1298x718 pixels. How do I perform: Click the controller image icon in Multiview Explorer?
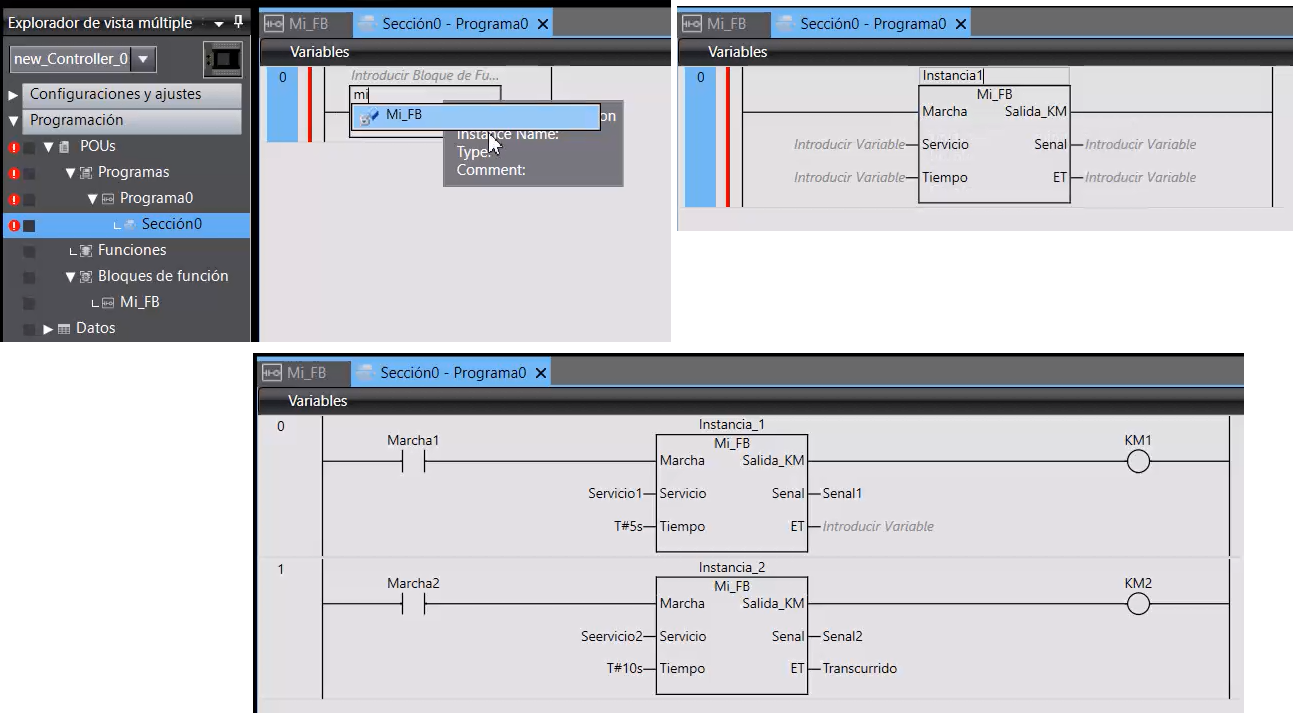tap(222, 59)
